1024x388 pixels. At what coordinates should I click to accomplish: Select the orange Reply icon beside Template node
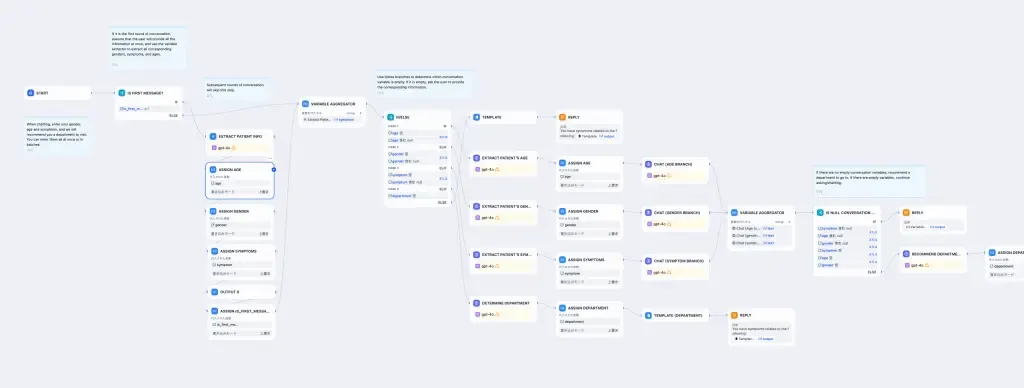562,117
